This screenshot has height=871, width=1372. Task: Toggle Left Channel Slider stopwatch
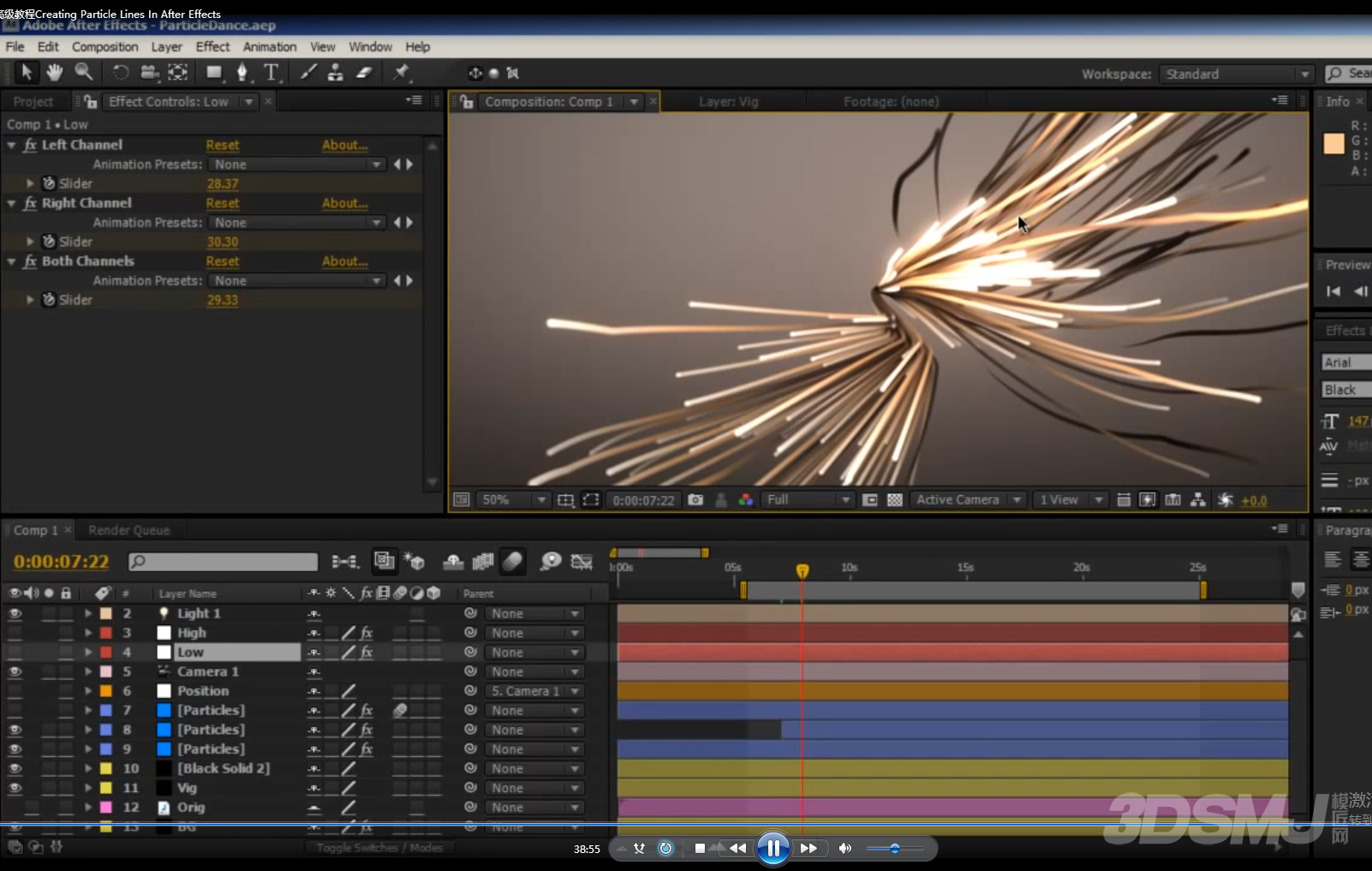49,183
